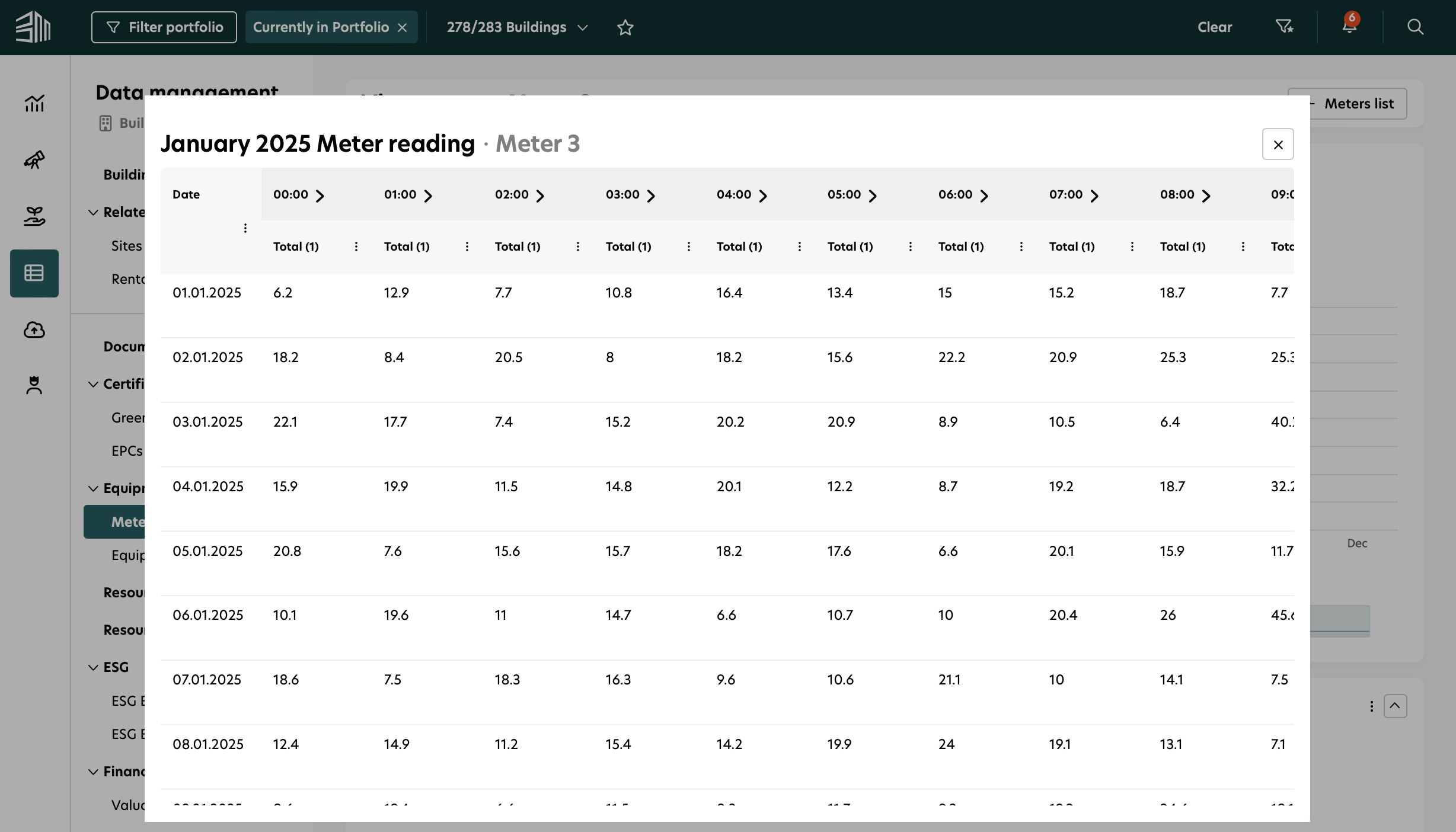Open the search magnifier icon
The image size is (1456, 832).
pos(1415,27)
